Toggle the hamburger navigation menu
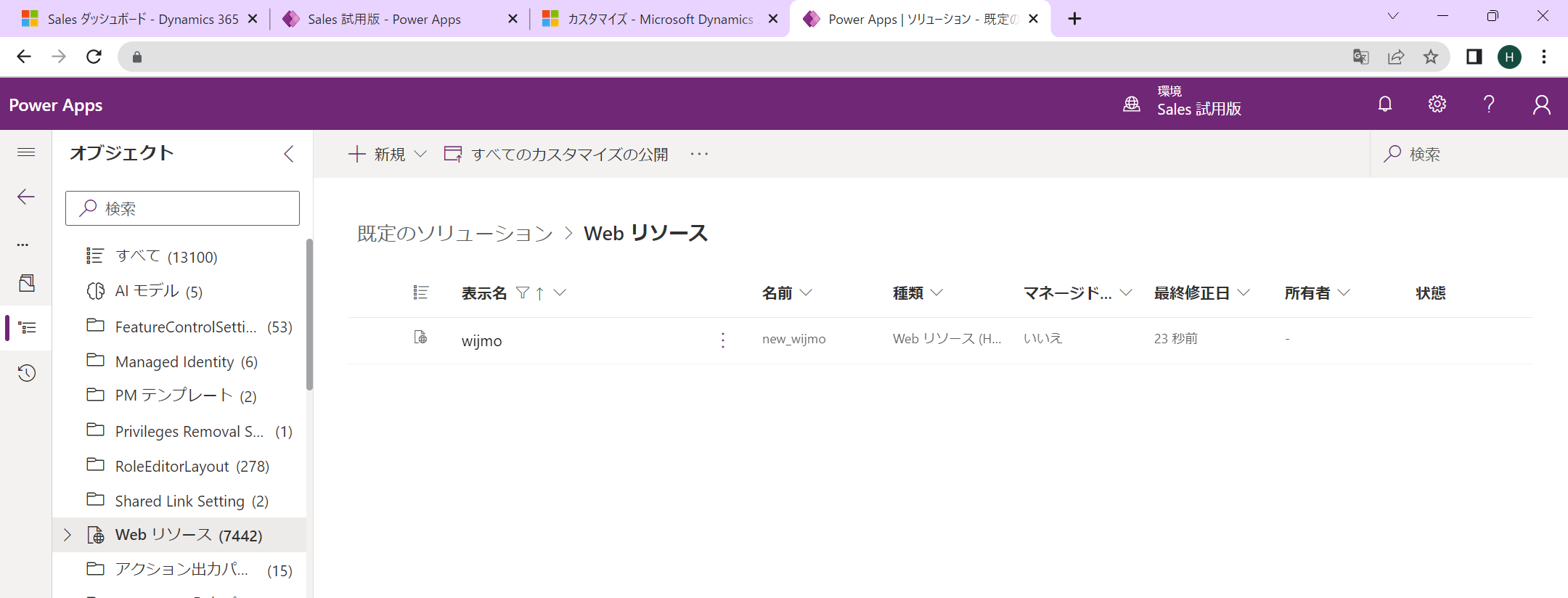The height and width of the screenshot is (598, 1568). tap(26, 152)
